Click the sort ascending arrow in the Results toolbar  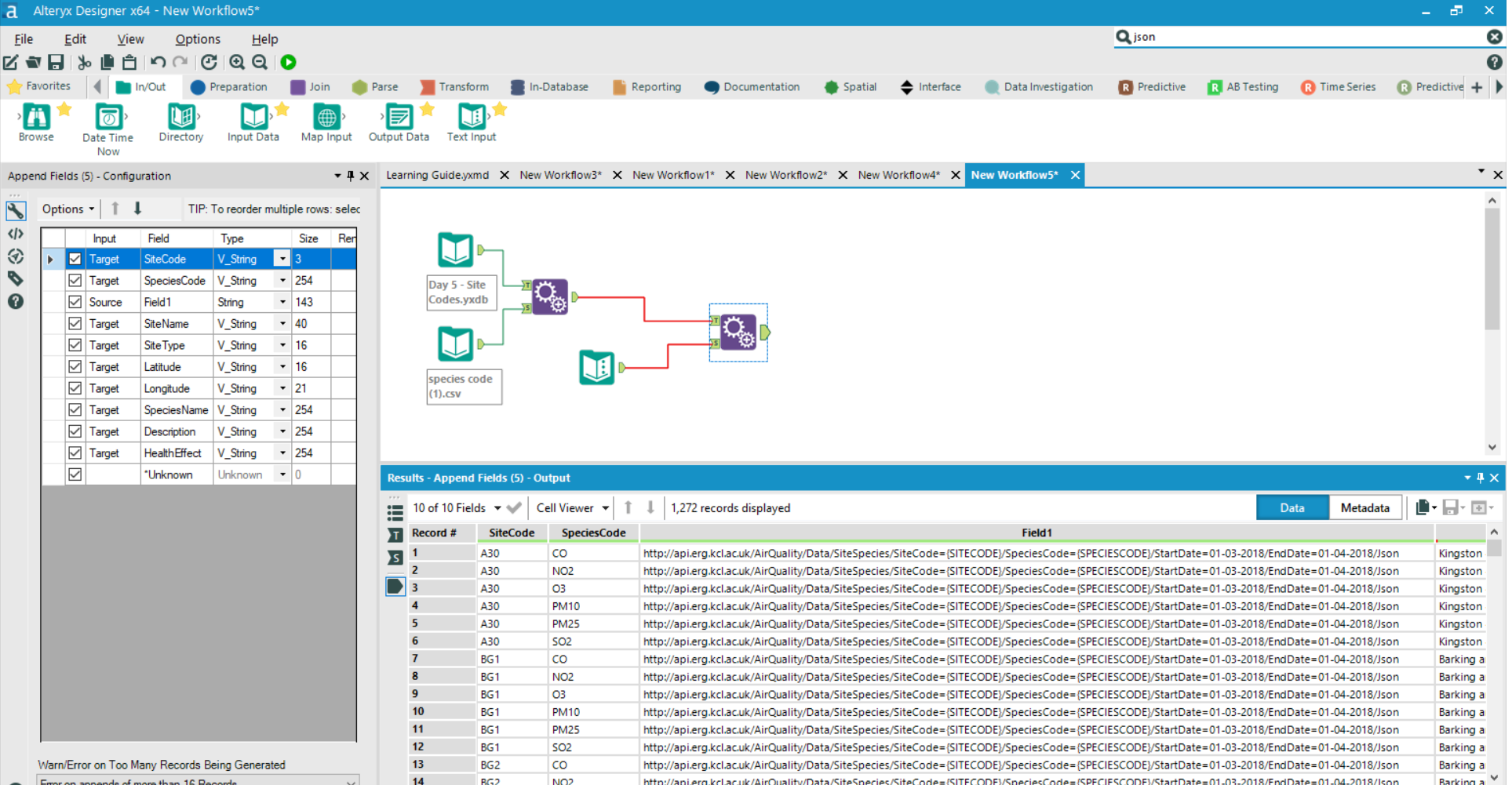[628, 507]
